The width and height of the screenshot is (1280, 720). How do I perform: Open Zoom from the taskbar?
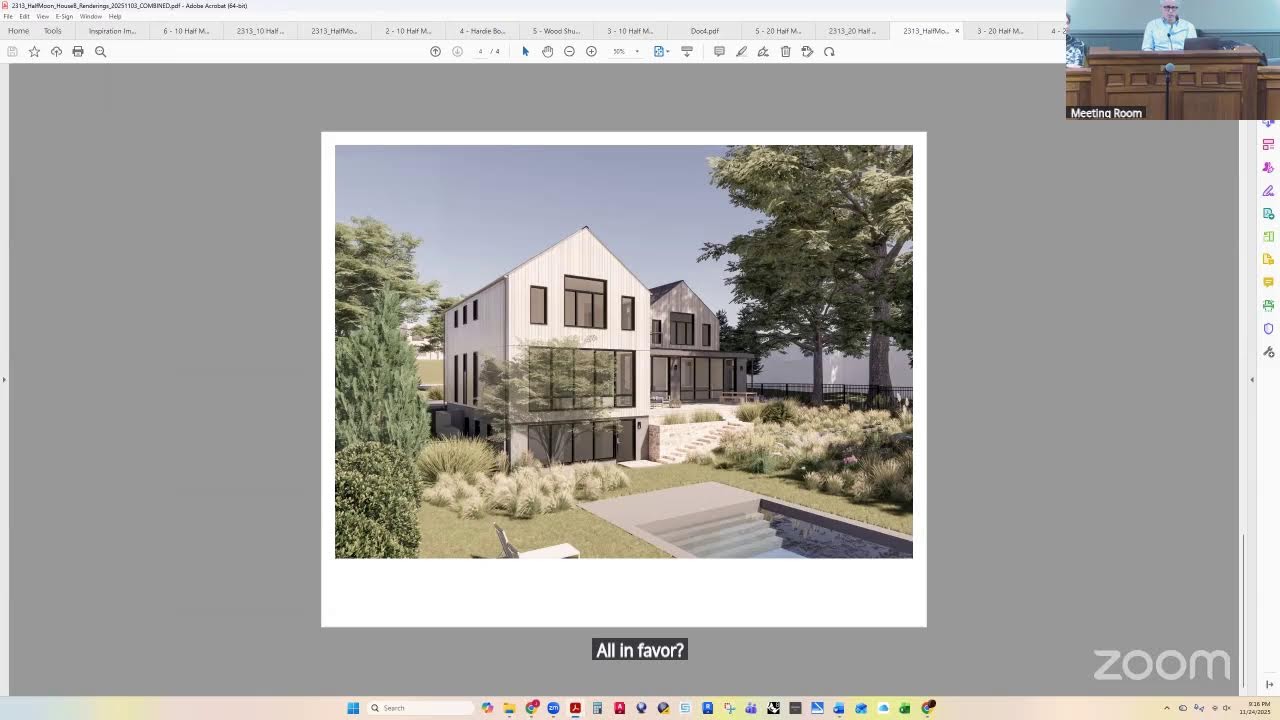pos(553,708)
